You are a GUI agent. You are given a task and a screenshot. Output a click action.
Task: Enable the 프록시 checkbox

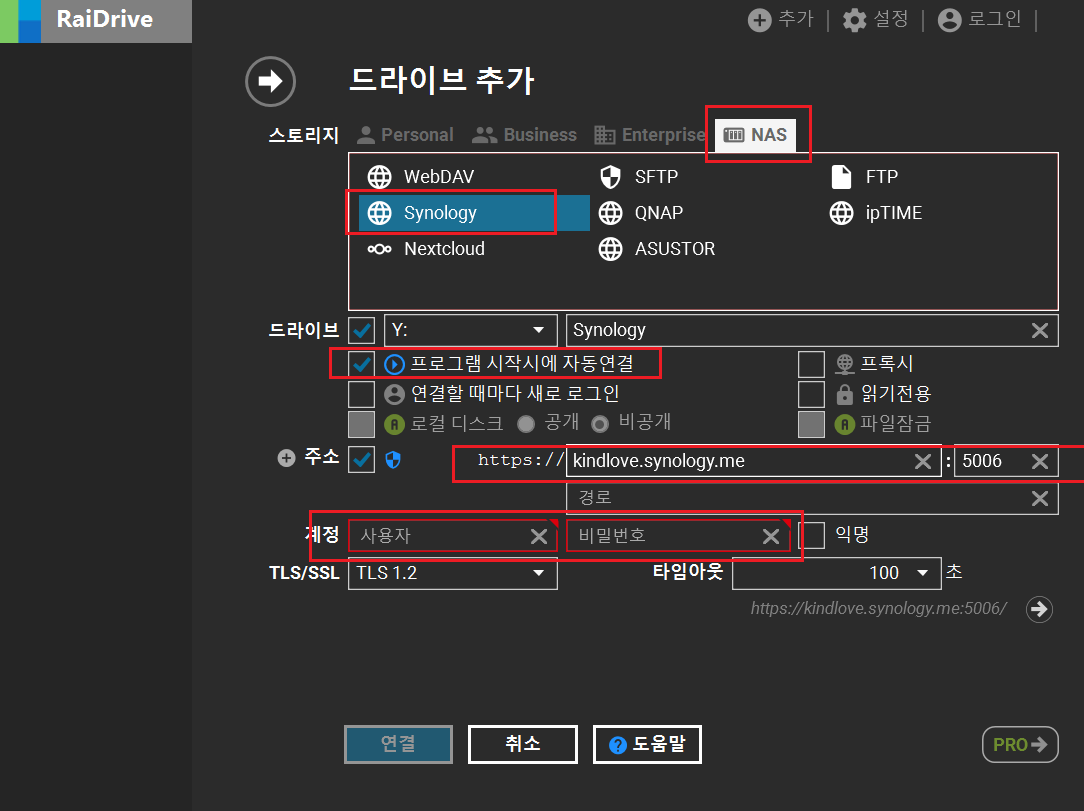pos(811,364)
